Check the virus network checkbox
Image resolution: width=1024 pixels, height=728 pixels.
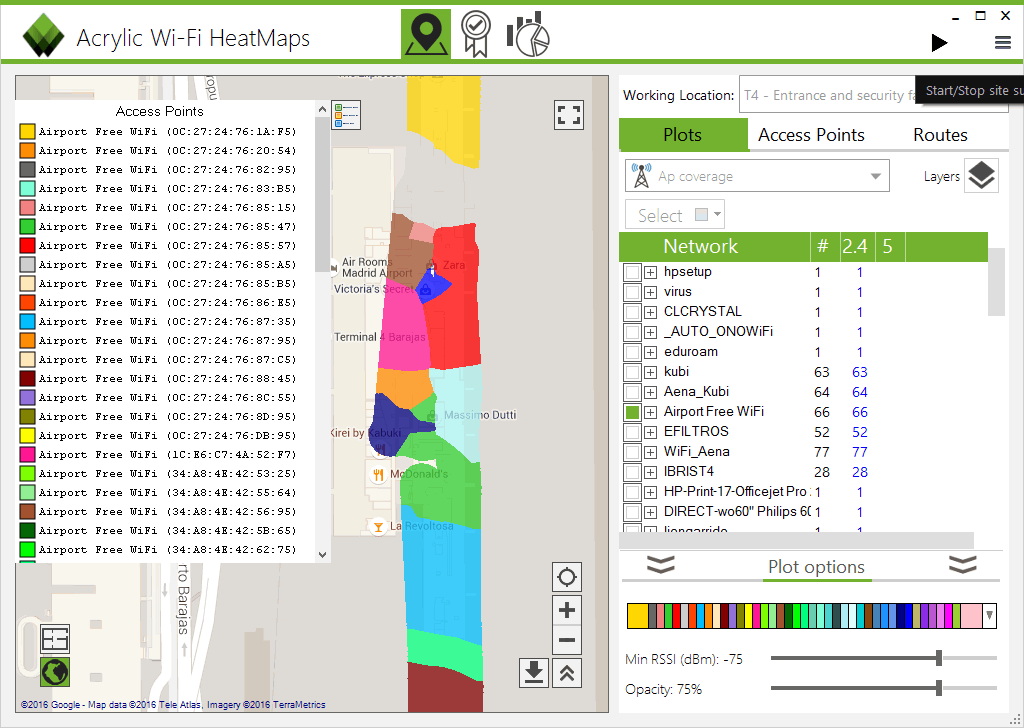point(632,293)
